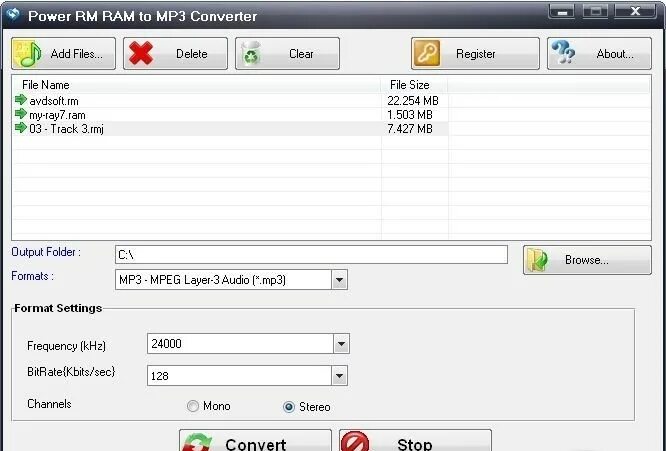This screenshot has width=666, height=451.
Task: Select the Stereo channel option
Action: 288,407
